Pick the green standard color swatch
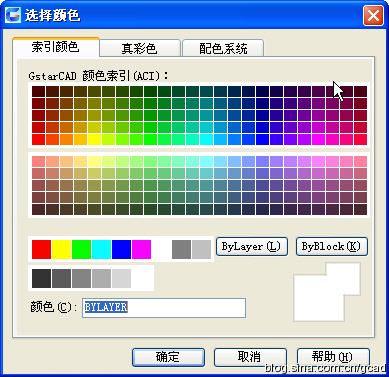The image size is (389, 377). pyautogui.click(x=81, y=249)
